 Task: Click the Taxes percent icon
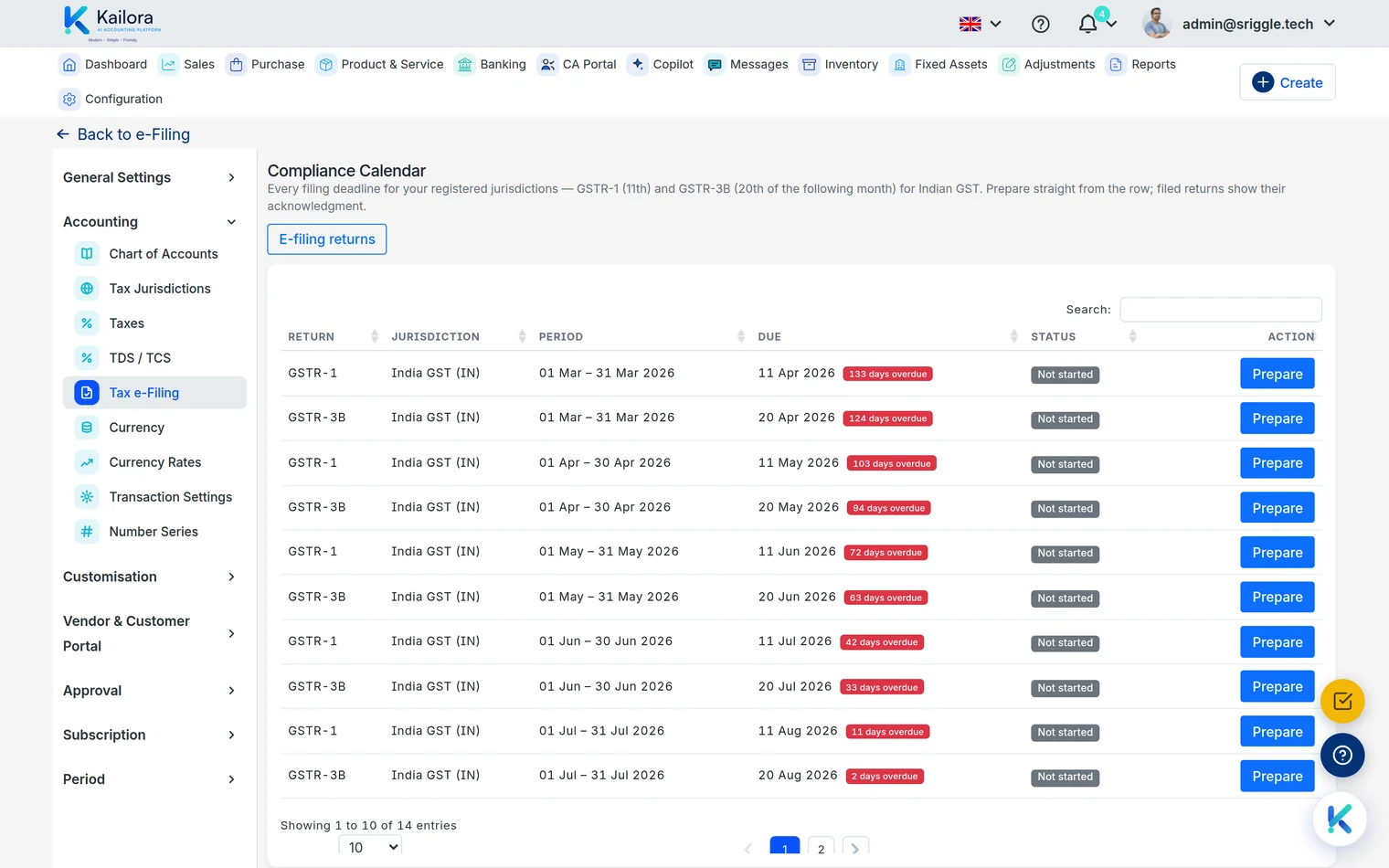point(87,323)
